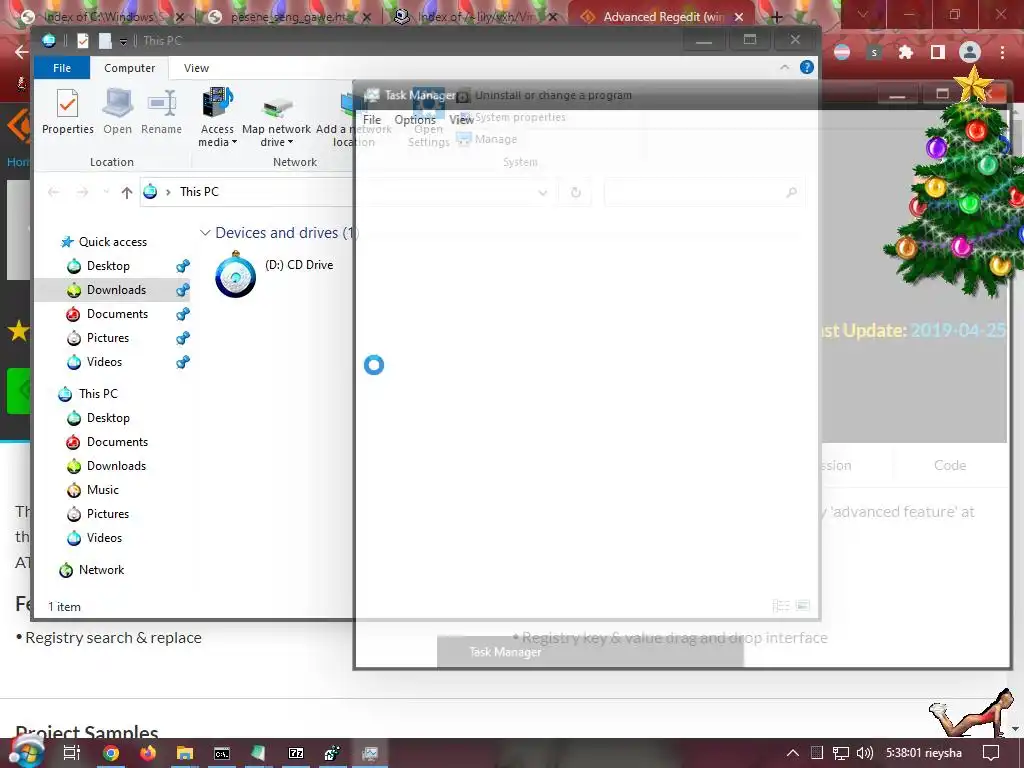Click the Chrome Extensions puzzle icon
The width and height of the screenshot is (1024, 768).
906,52
